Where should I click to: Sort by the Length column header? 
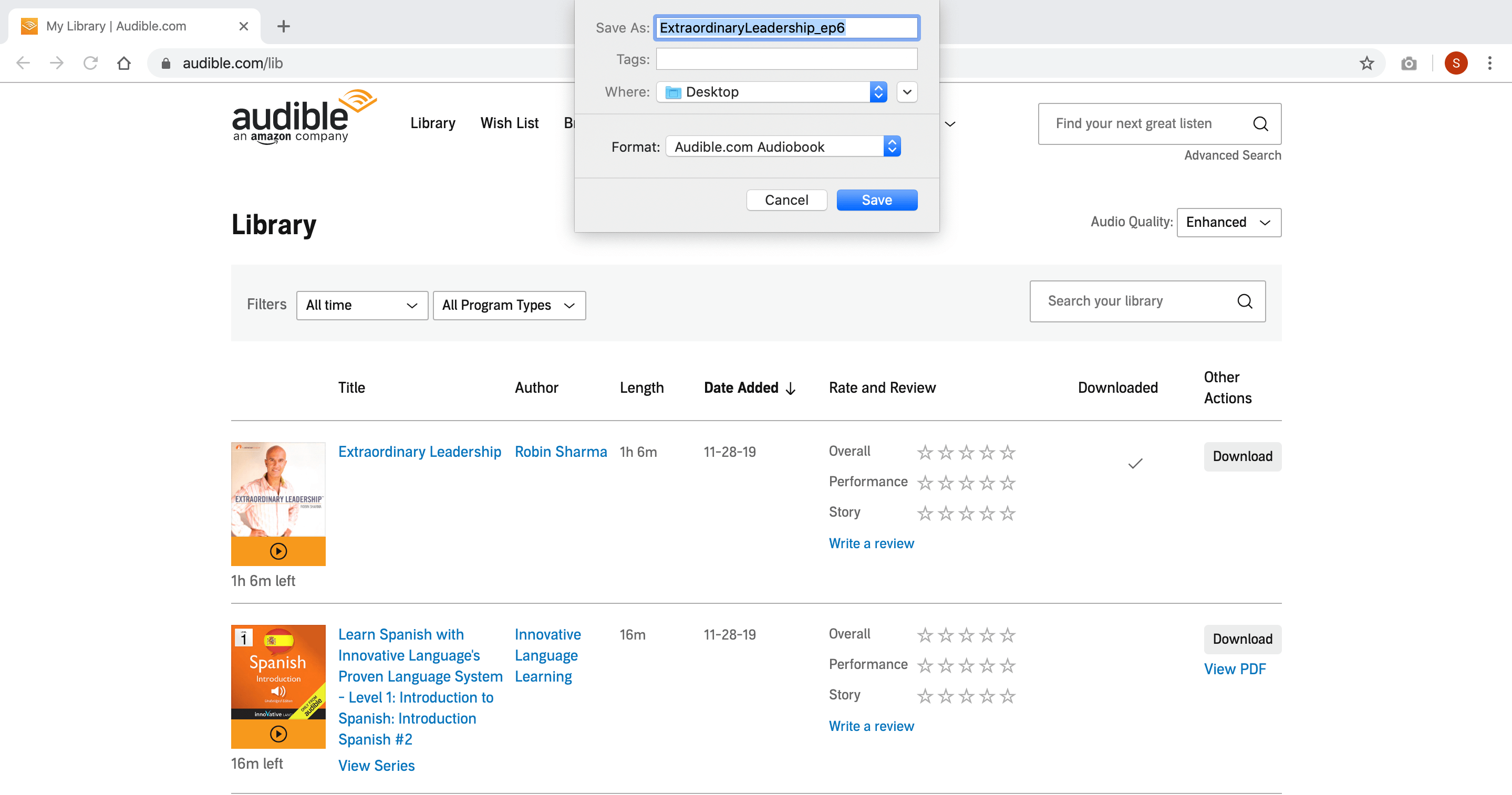641,388
